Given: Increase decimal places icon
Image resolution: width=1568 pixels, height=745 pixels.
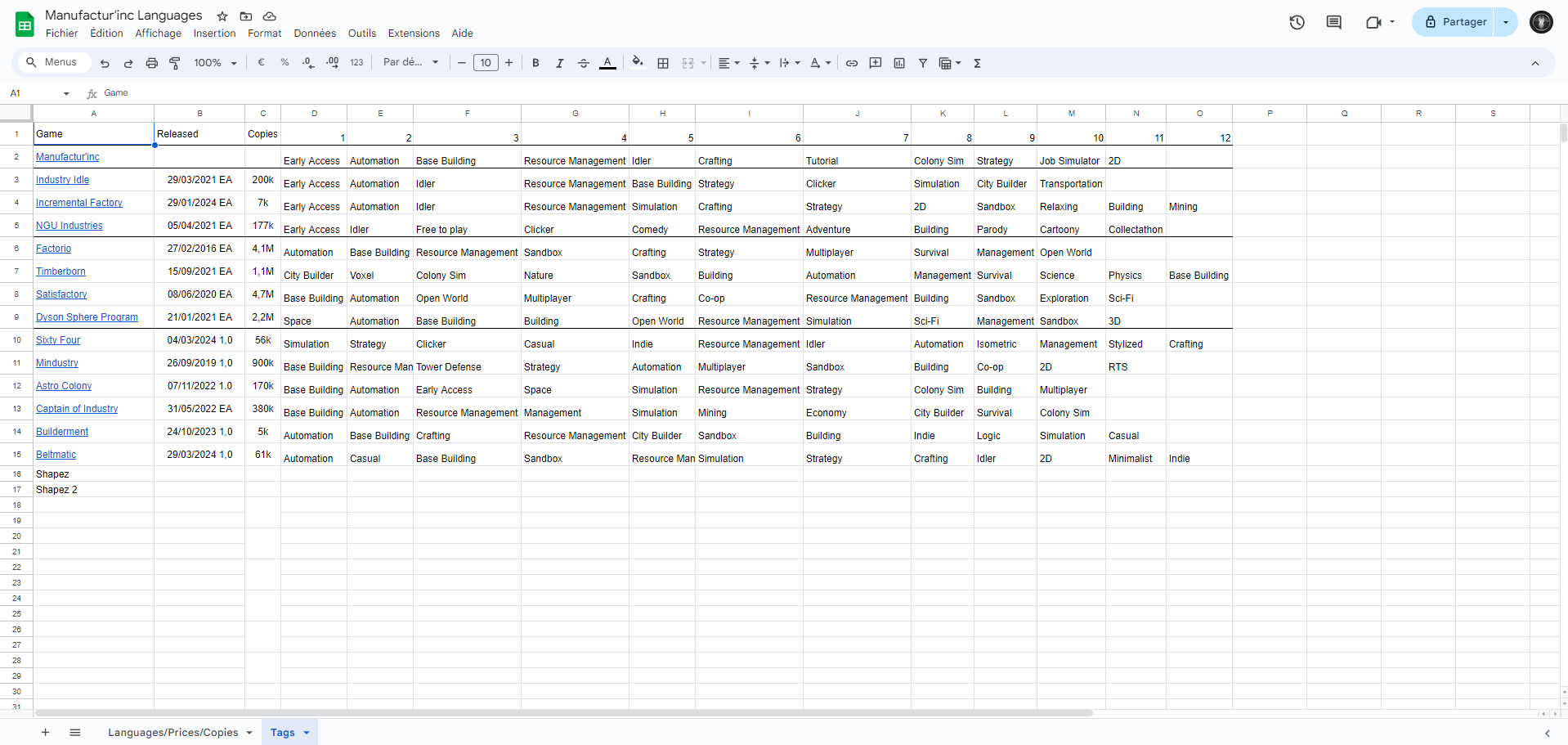Looking at the screenshot, I should click(x=332, y=63).
